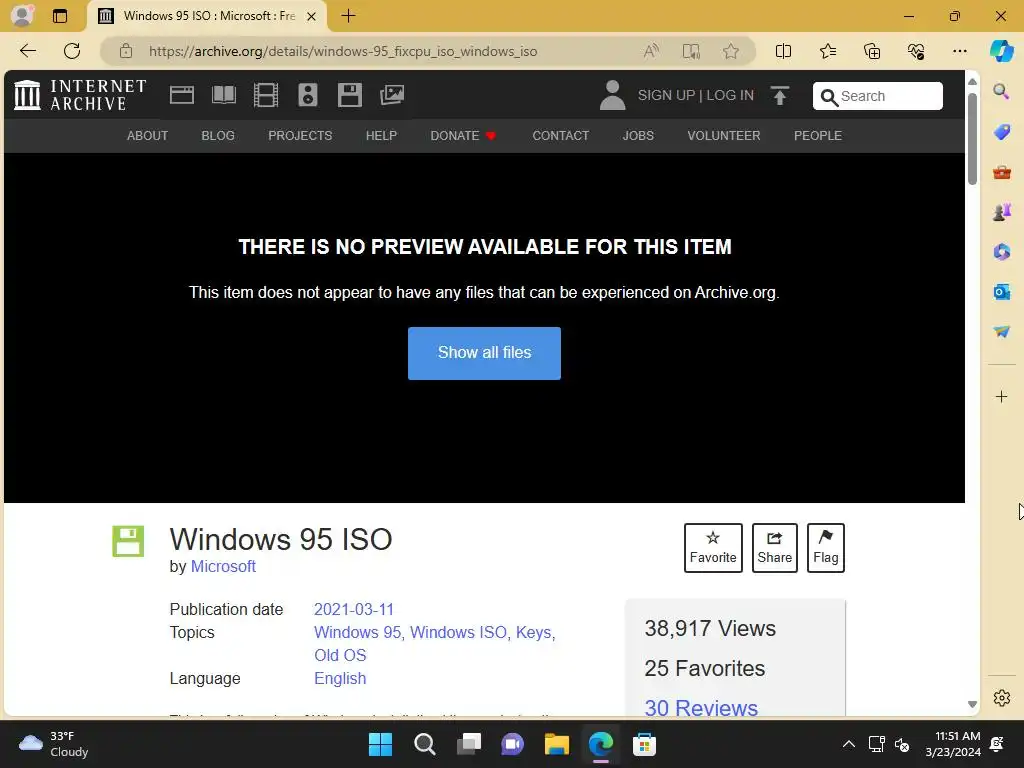Screen dimensions: 1024x768
Task: Open the Edge sidebar search icon
Action: pyautogui.click(x=1001, y=91)
